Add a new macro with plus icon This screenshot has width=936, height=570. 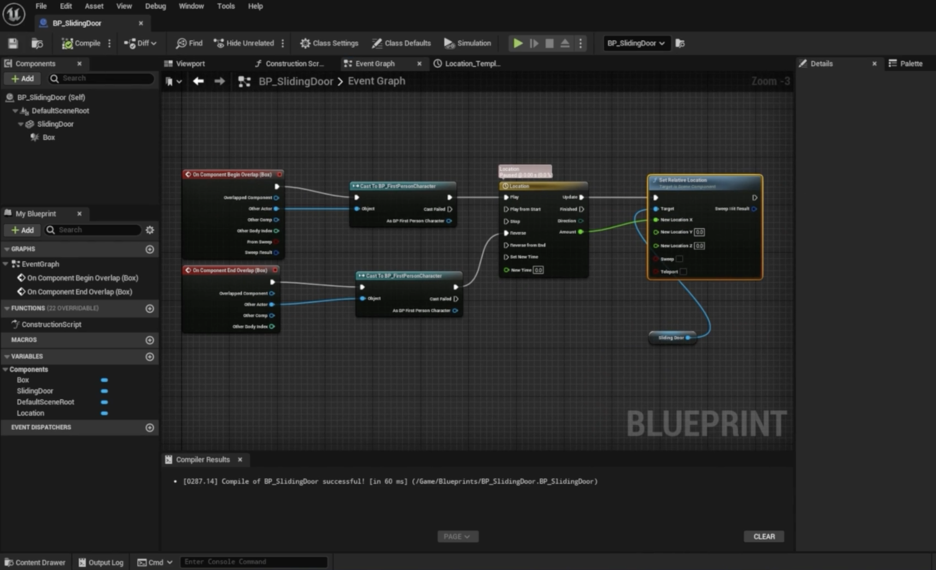point(150,340)
